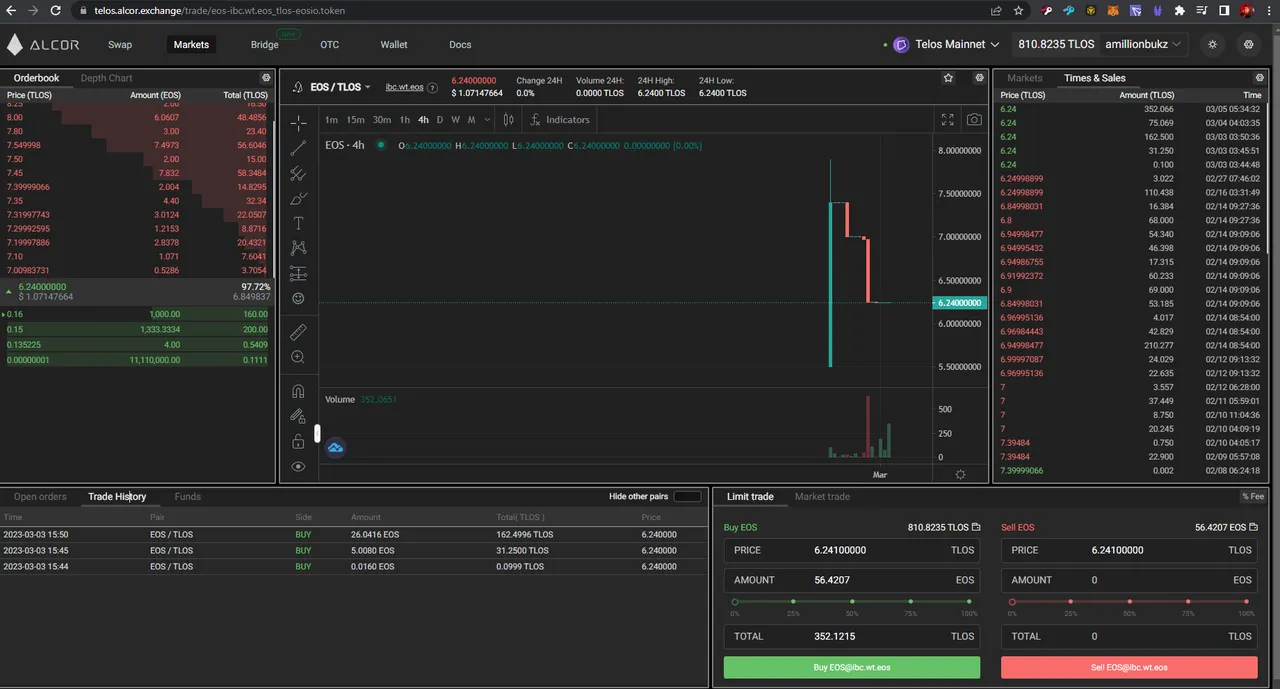
Task: Click the buy PRICE input field
Action: pyautogui.click(x=852, y=550)
